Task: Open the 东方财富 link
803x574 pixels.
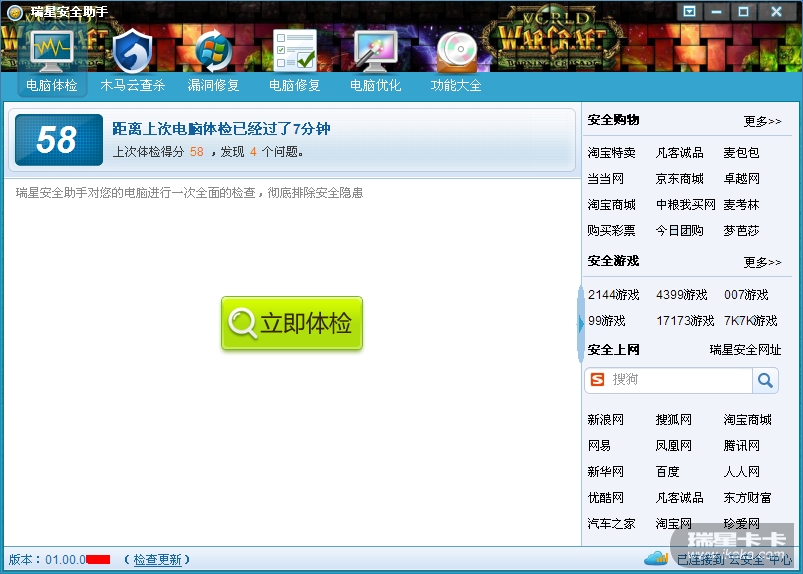Action: click(x=747, y=498)
